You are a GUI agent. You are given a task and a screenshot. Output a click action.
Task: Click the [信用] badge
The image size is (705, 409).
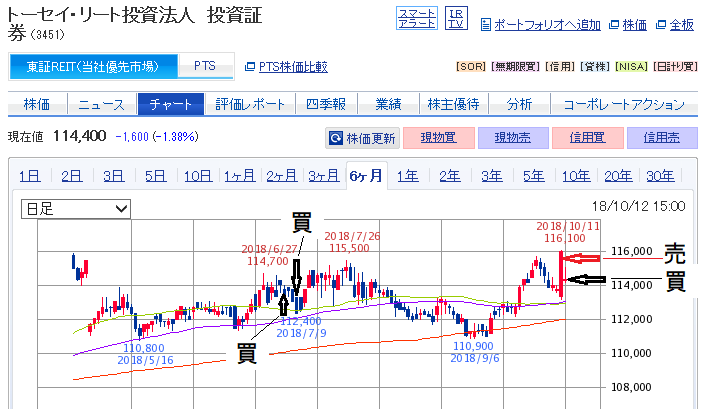560,67
